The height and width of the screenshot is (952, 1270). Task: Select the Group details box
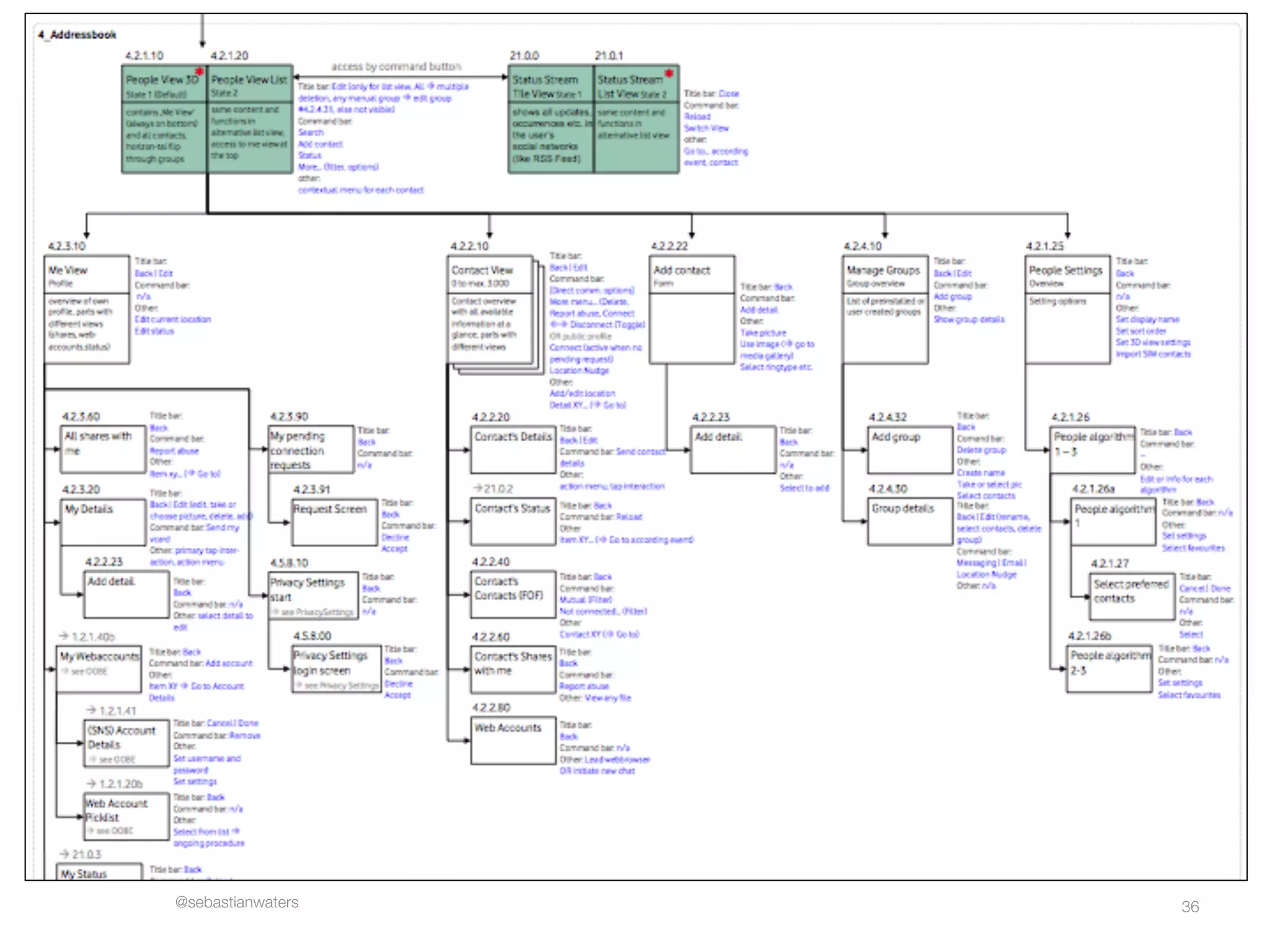click(910, 521)
